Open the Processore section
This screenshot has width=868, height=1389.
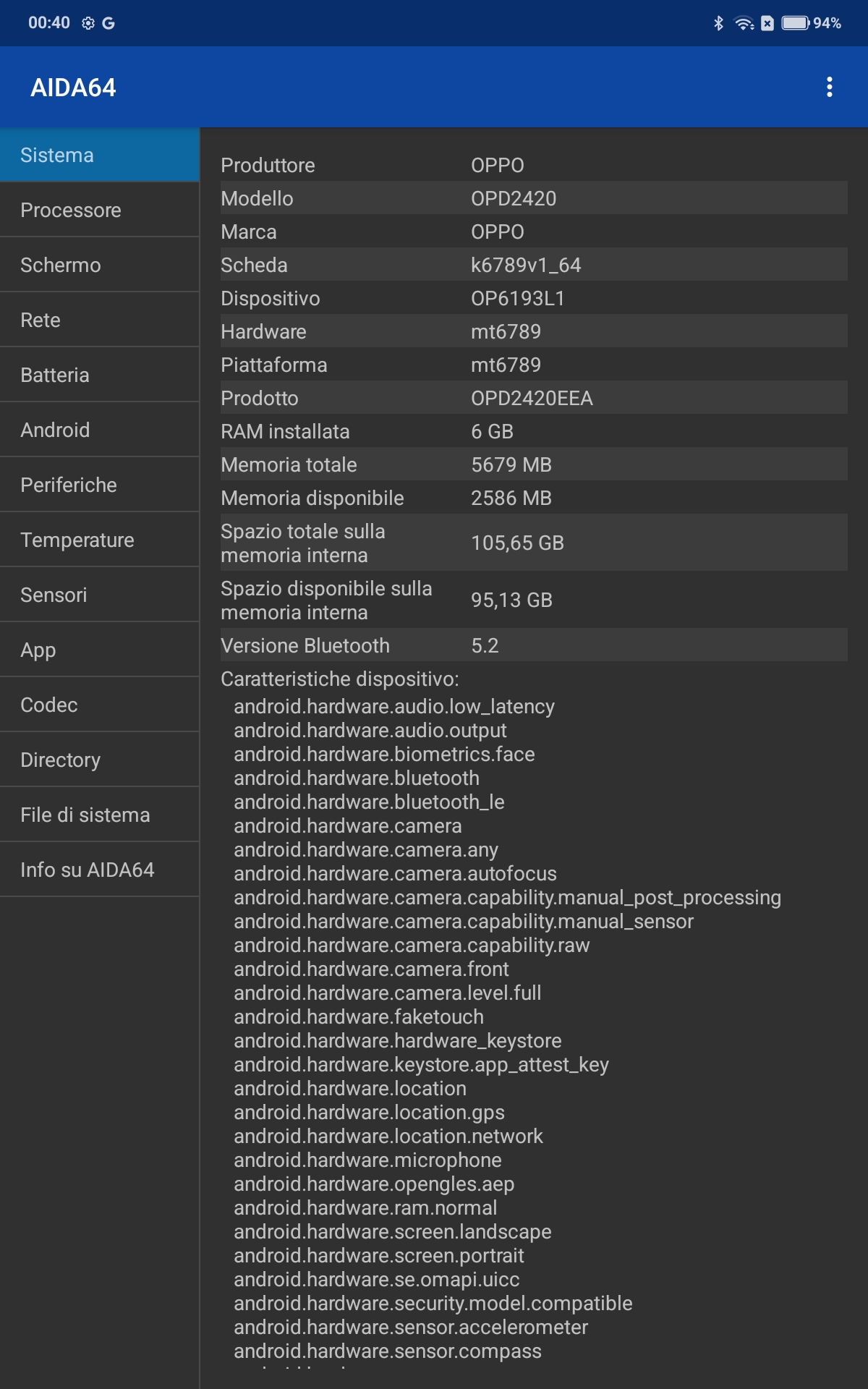[x=100, y=210]
